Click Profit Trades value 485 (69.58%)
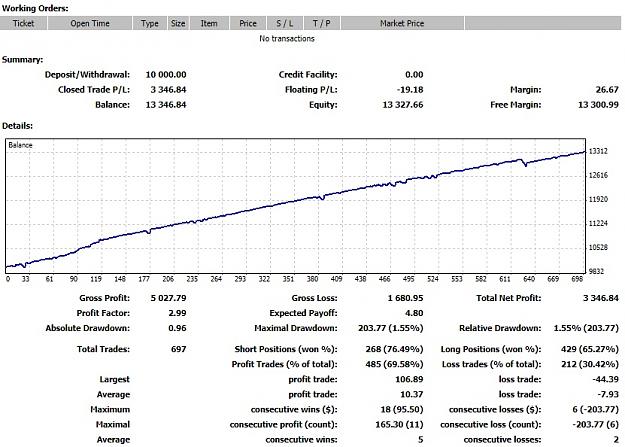 coord(394,364)
